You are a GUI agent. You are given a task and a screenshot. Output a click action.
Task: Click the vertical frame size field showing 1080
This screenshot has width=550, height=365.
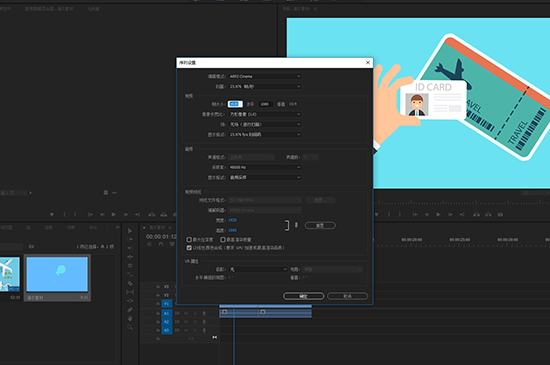(x=266, y=104)
